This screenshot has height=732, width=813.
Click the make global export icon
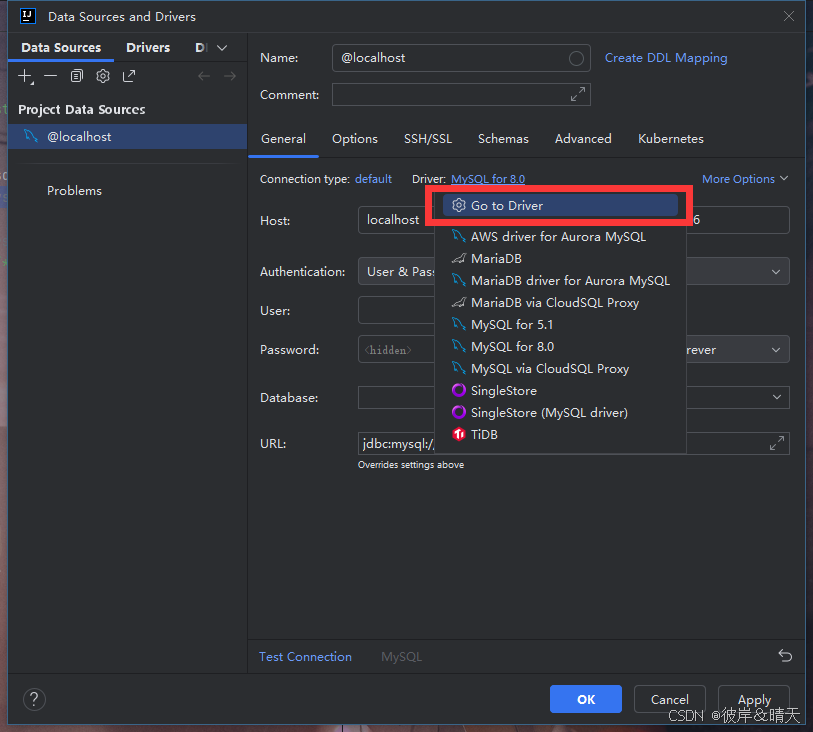[x=129, y=76]
